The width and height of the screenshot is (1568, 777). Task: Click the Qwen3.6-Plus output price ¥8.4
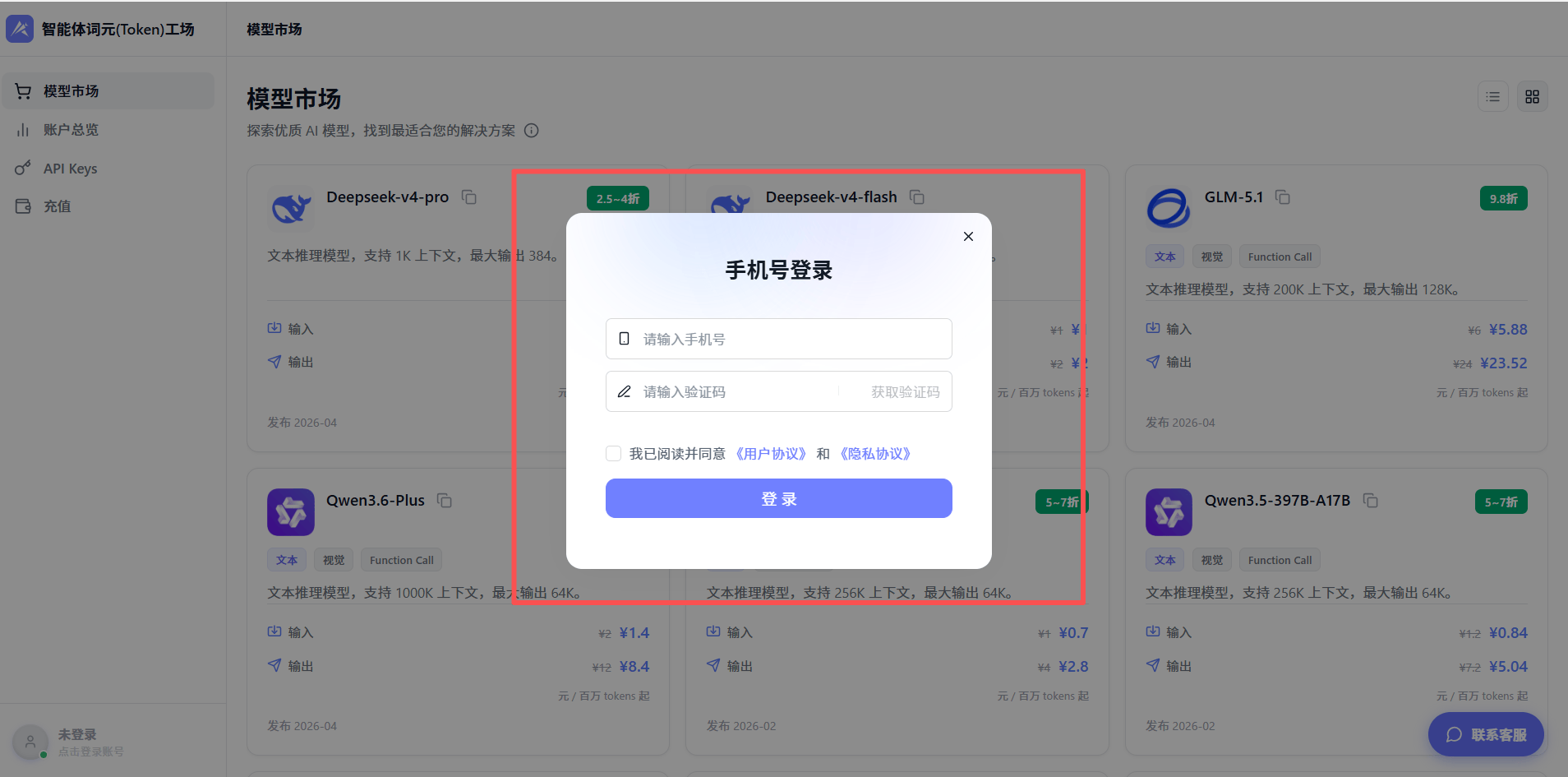[634, 667]
